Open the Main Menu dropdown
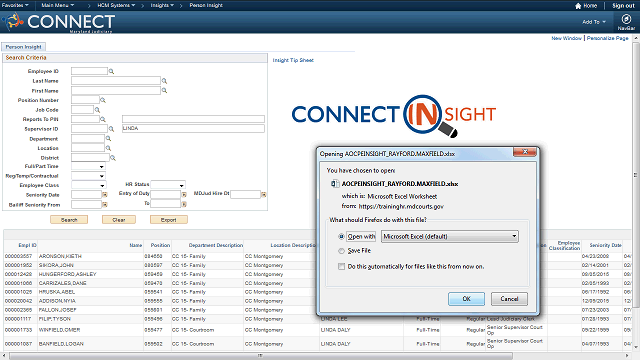Screen dimensions: 640x360 pyautogui.click(x=58, y=5)
